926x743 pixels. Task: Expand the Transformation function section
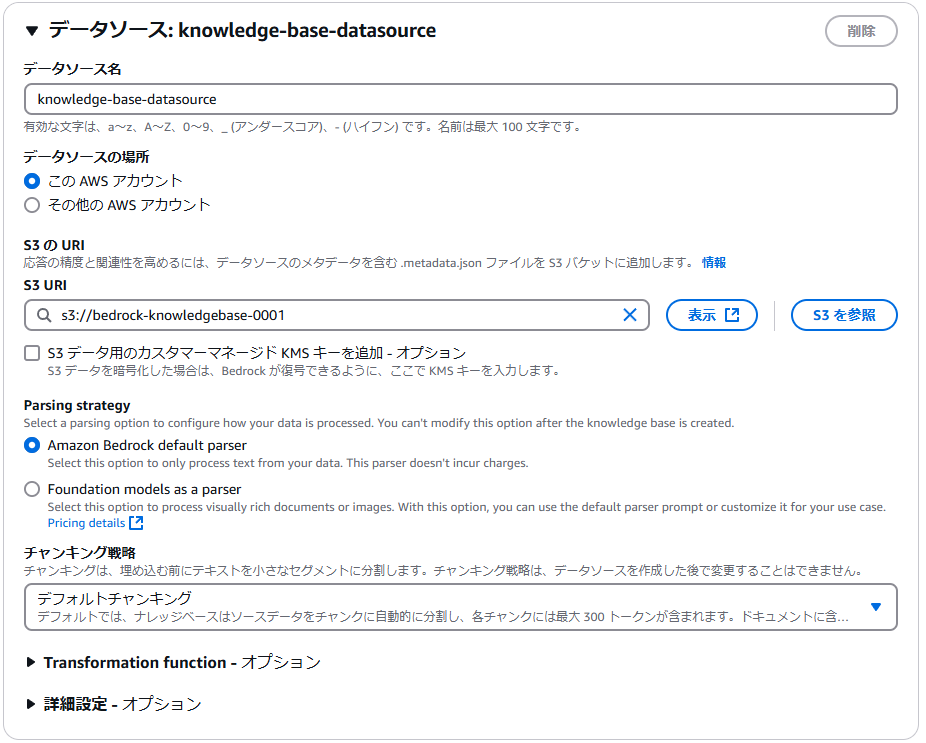pos(31,663)
